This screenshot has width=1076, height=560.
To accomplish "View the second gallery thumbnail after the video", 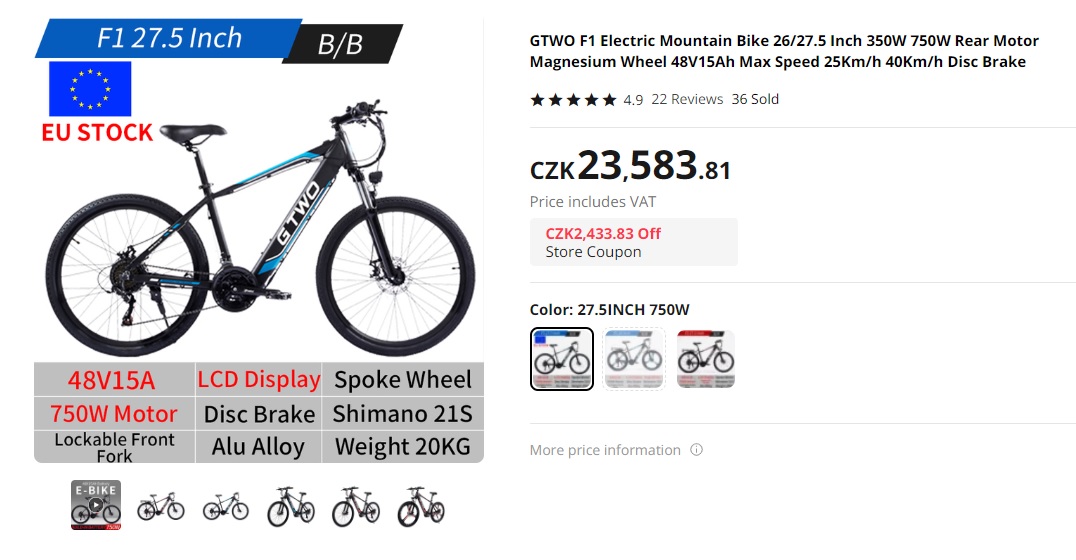I will 161,506.
